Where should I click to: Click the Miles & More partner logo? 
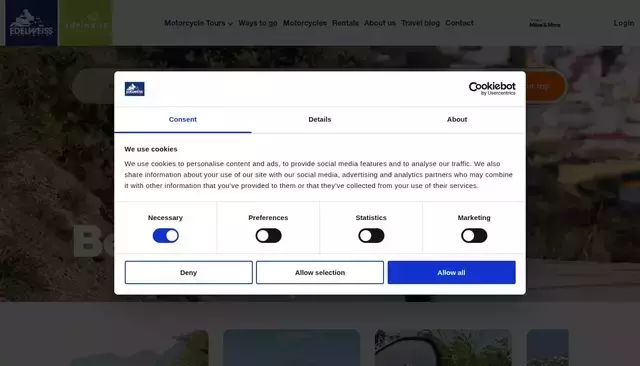coord(544,23)
